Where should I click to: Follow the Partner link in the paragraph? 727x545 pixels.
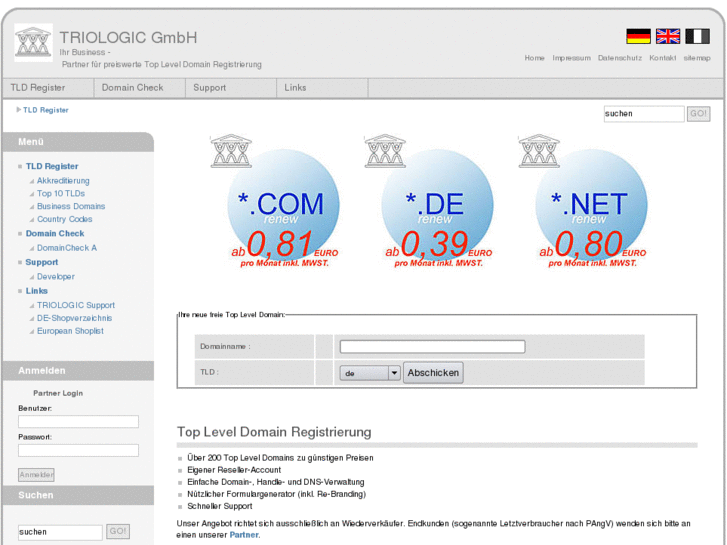(x=244, y=535)
